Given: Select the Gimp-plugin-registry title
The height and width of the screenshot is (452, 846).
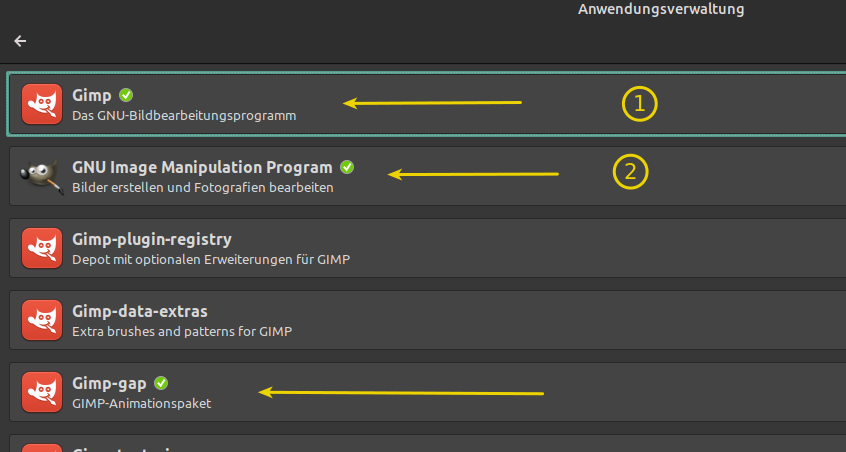Looking at the screenshot, I should click(152, 240).
